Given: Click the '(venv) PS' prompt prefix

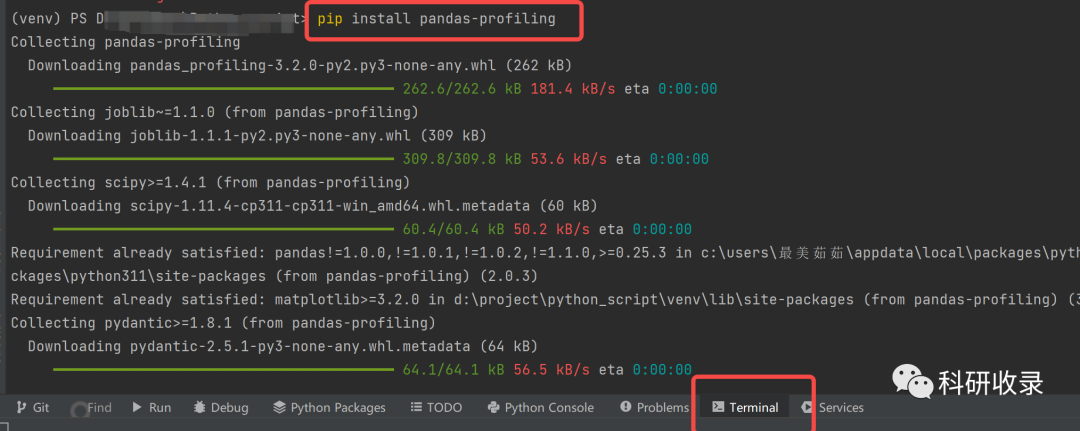Looking at the screenshot, I should coord(49,19).
